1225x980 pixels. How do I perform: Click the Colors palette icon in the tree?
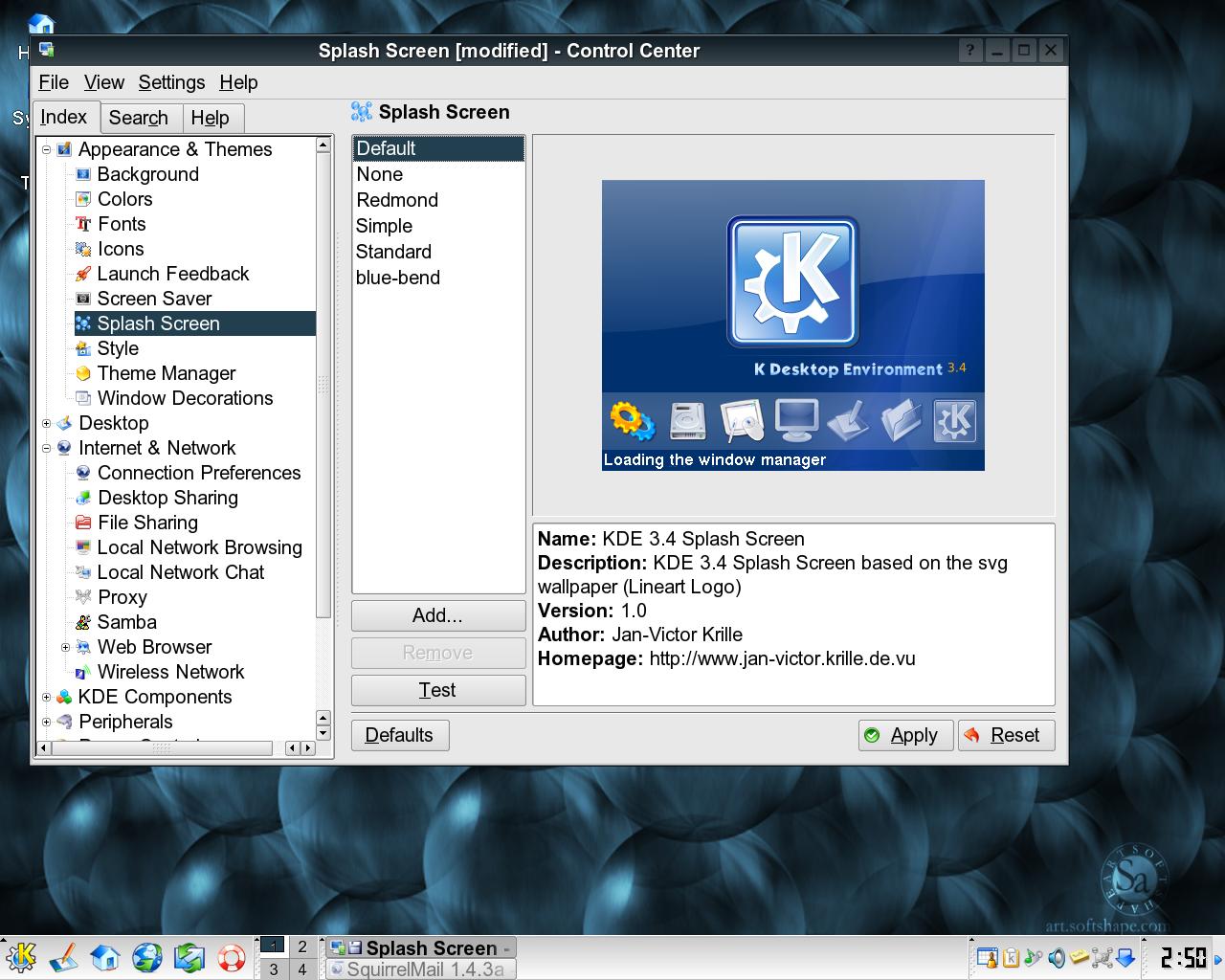click(x=83, y=199)
